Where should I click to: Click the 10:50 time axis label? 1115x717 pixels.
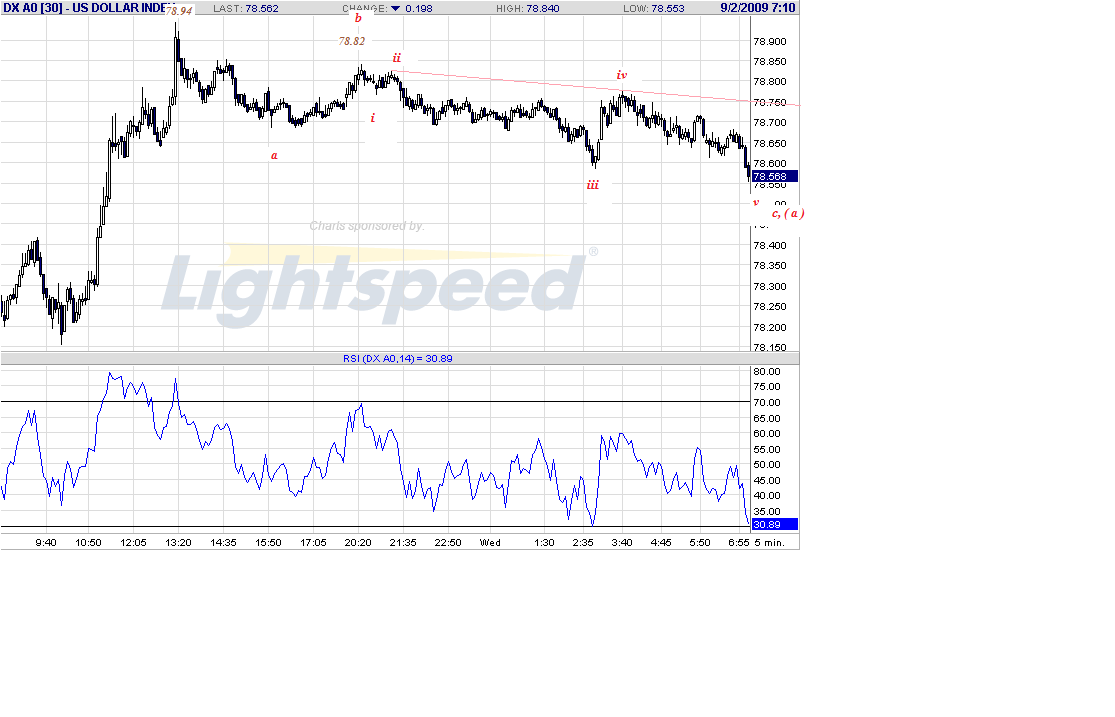pyautogui.click(x=88, y=542)
